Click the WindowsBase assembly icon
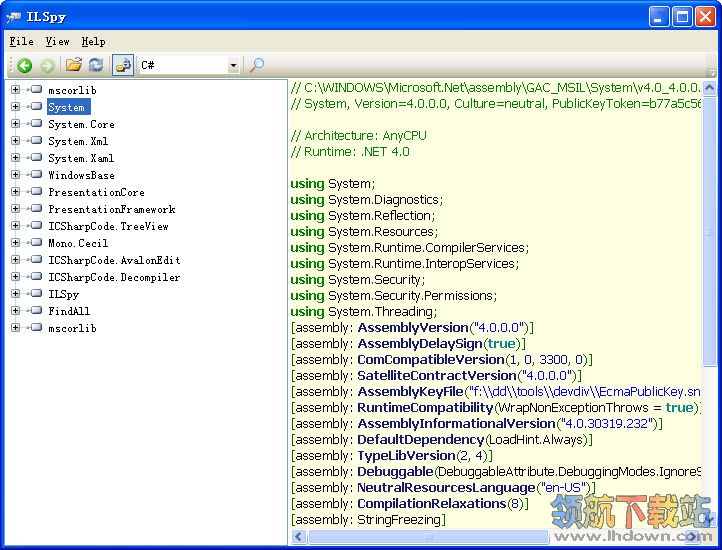722x550 pixels. coord(35,175)
